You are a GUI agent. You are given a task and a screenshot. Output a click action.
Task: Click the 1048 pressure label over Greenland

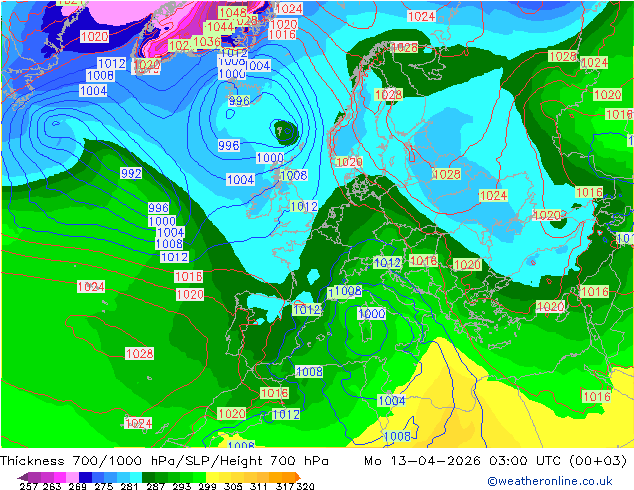click(x=232, y=13)
